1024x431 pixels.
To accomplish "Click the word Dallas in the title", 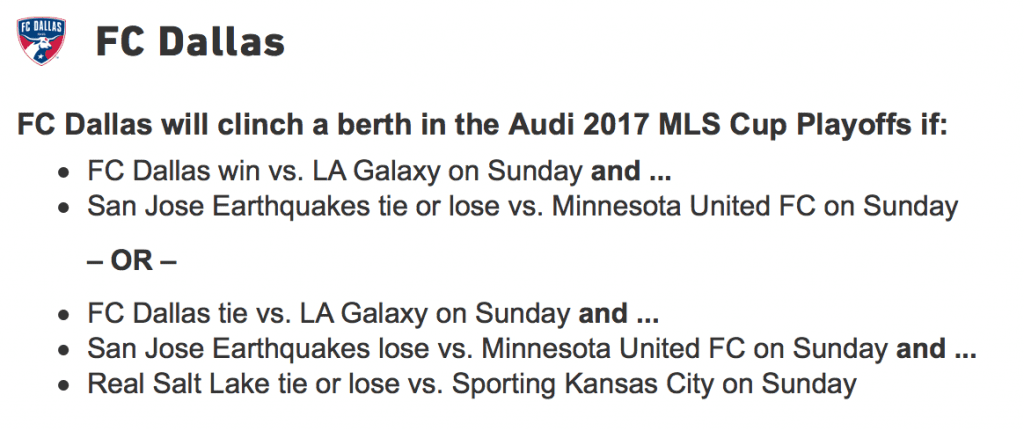I will (x=222, y=42).
